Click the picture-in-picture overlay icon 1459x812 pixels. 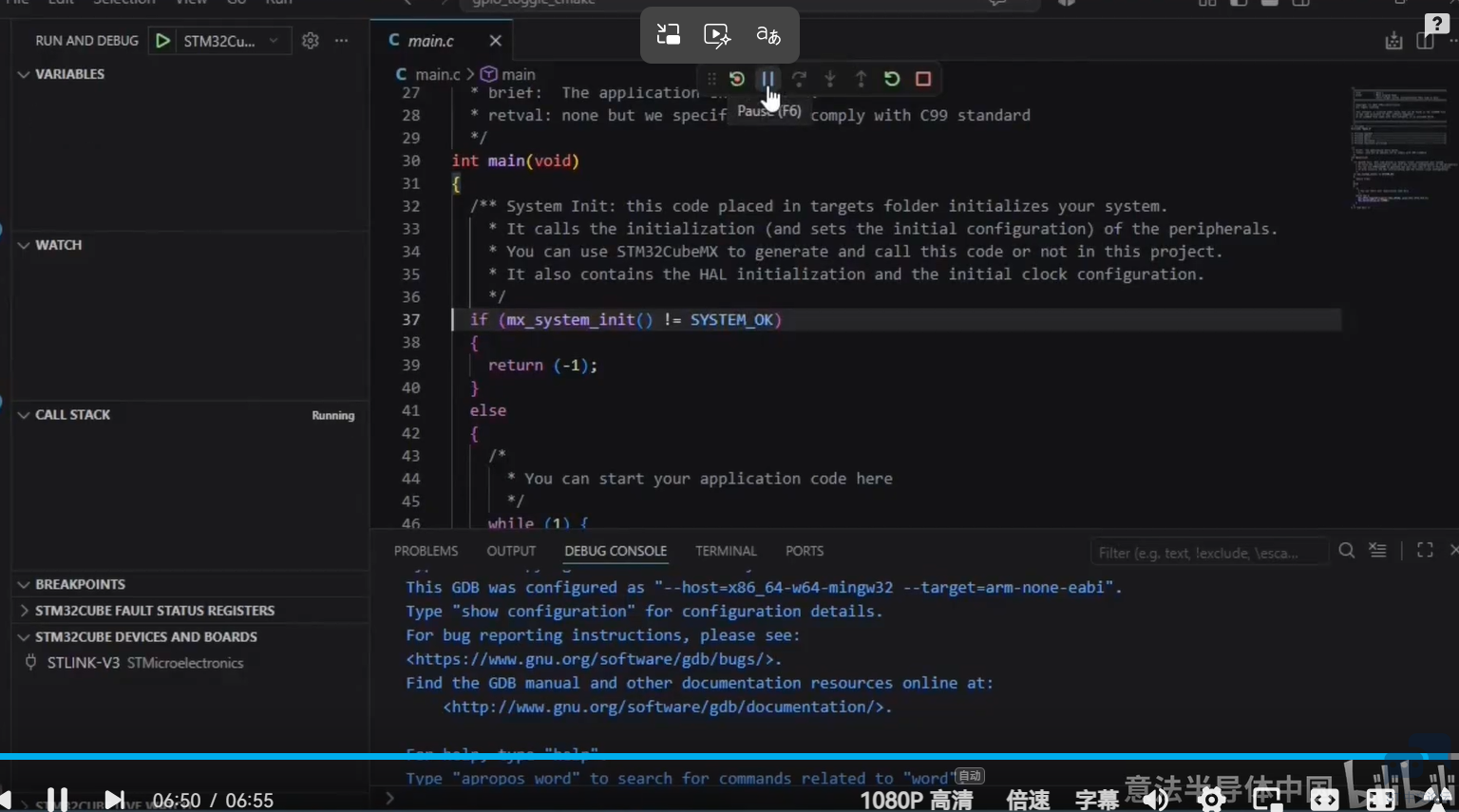point(669,35)
